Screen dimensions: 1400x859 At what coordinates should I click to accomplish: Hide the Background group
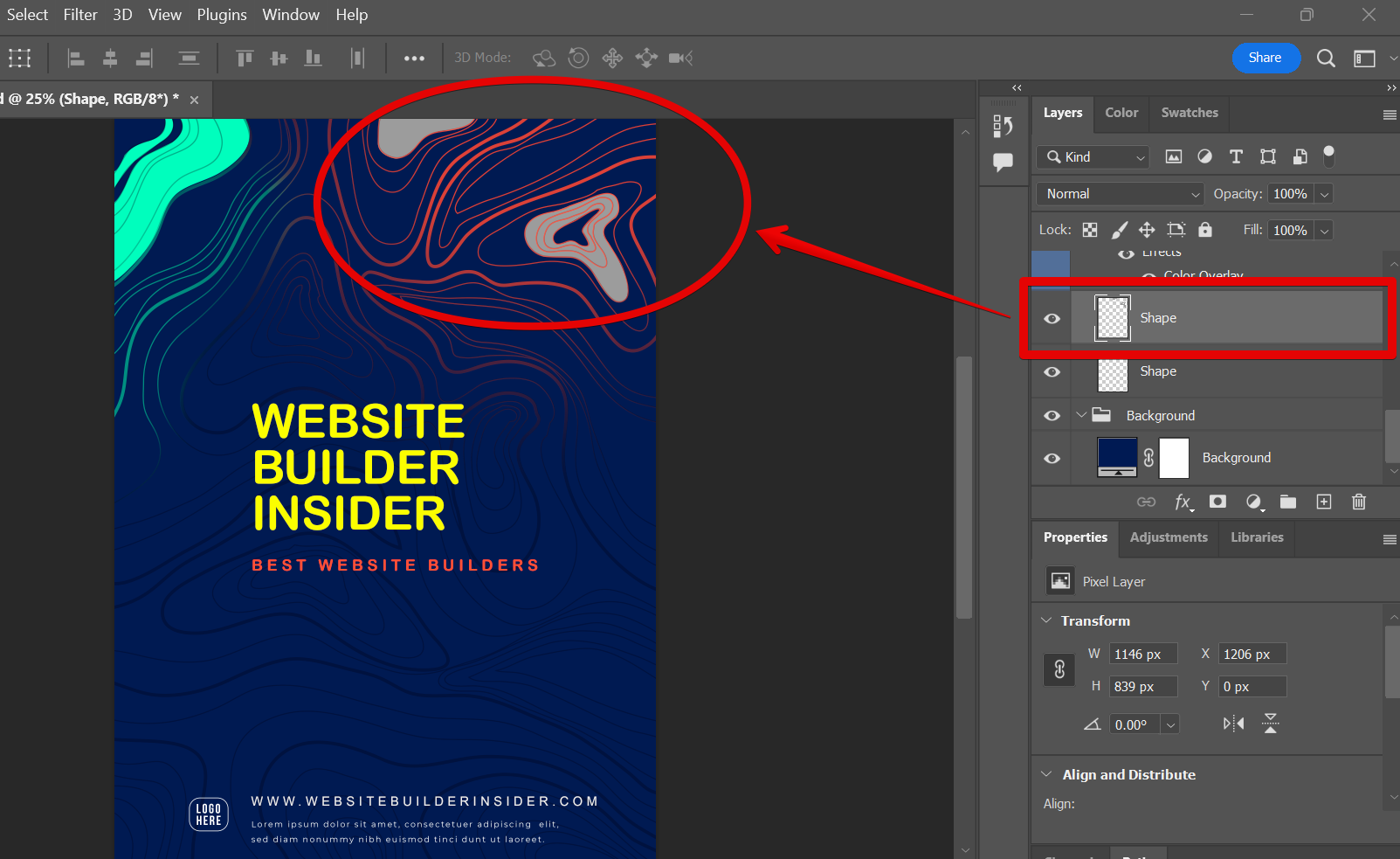coord(1051,415)
